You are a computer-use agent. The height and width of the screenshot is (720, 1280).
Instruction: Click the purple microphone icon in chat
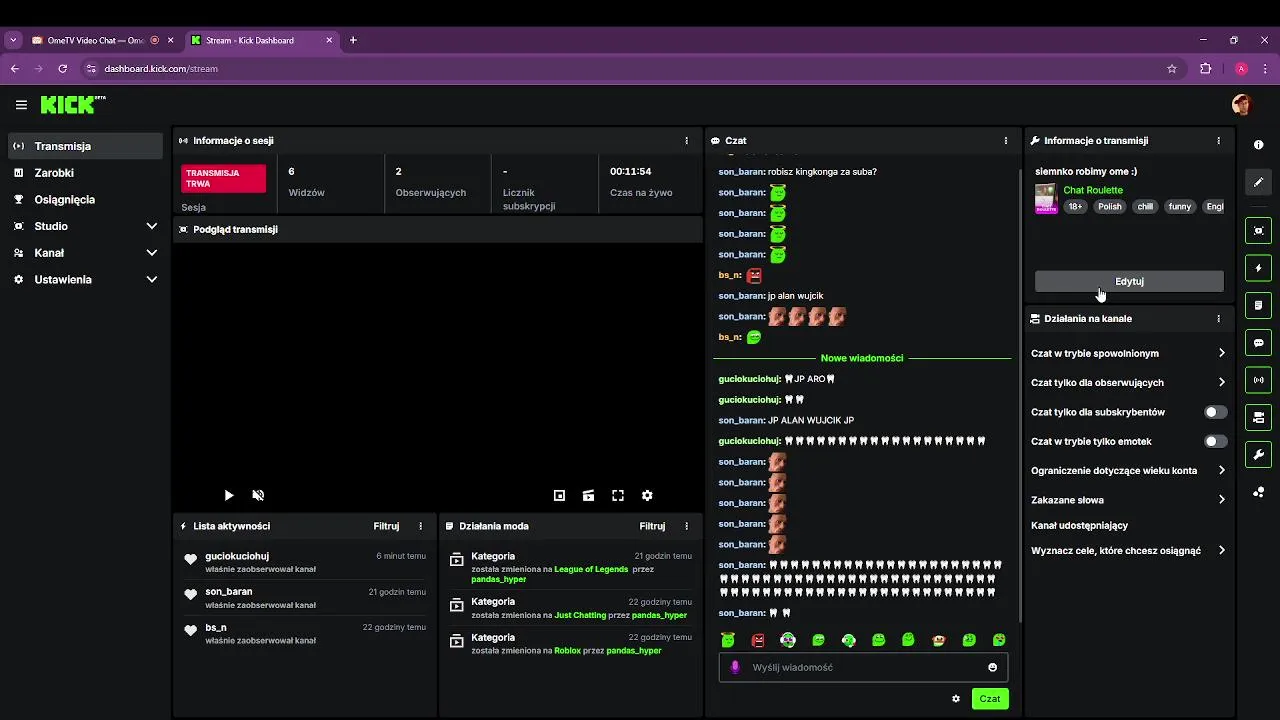coord(735,667)
